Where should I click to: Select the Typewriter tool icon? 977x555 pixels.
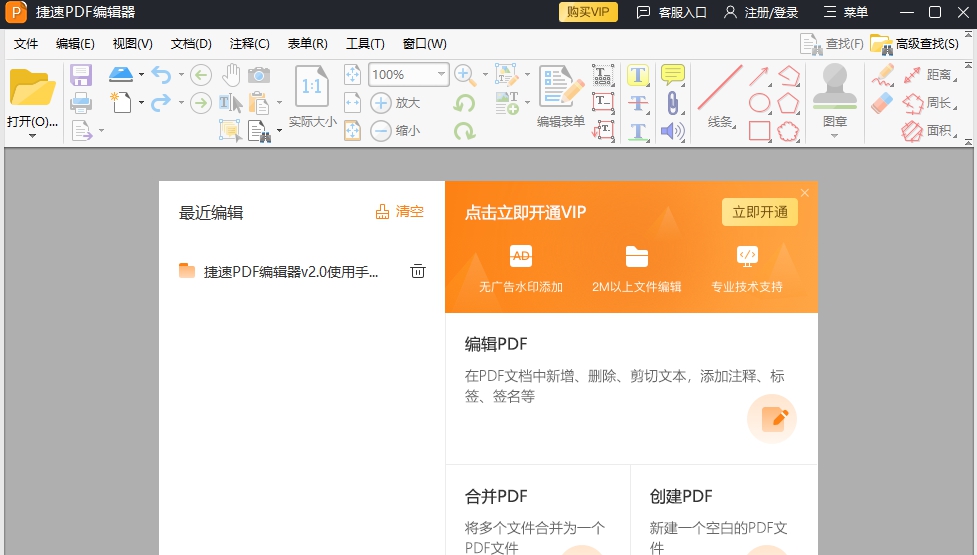(x=603, y=75)
